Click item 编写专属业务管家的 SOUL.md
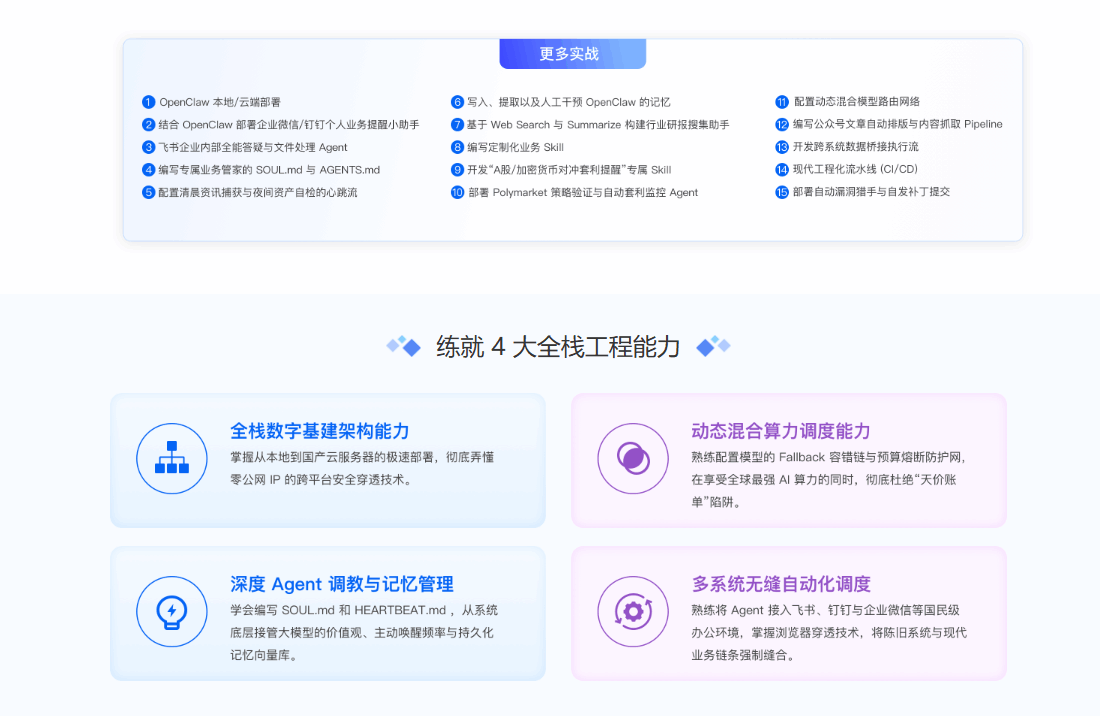The width and height of the screenshot is (1100, 716). tap(269, 170)
